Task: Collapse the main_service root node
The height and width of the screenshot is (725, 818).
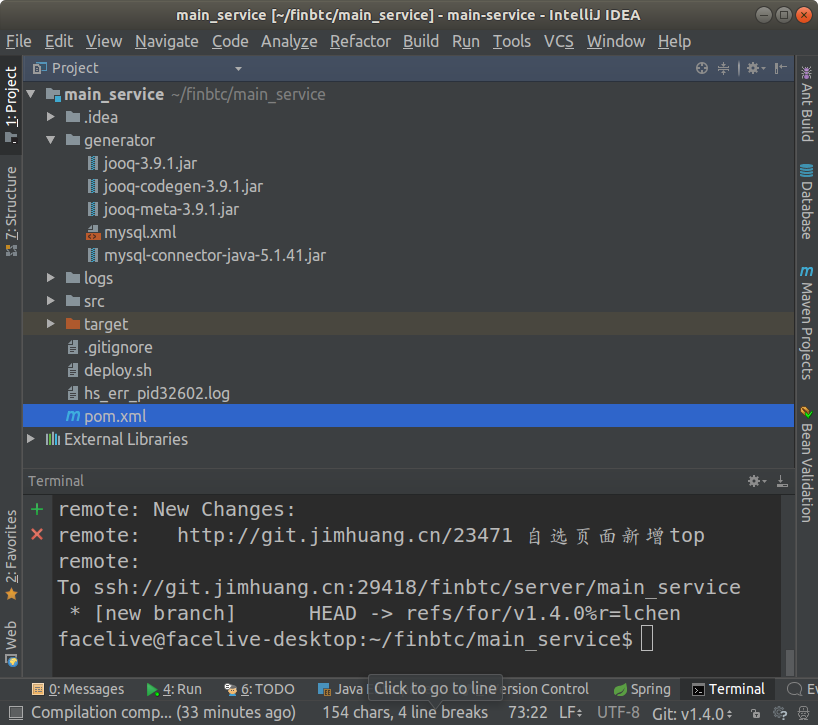Action: (x=31, y=94)
